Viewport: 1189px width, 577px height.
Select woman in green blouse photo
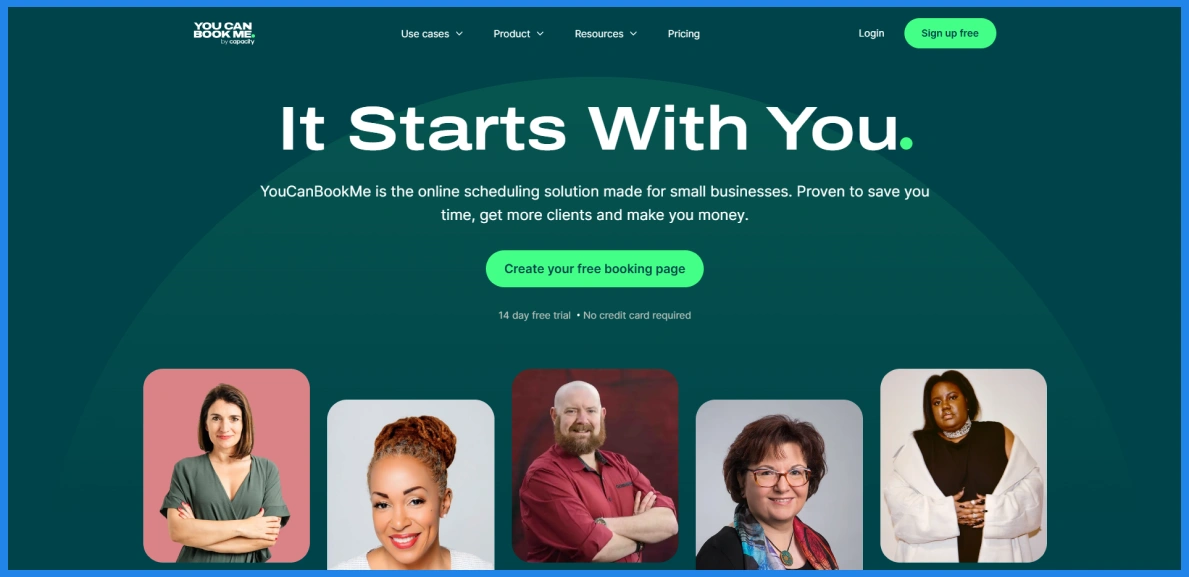click(227, 466)
